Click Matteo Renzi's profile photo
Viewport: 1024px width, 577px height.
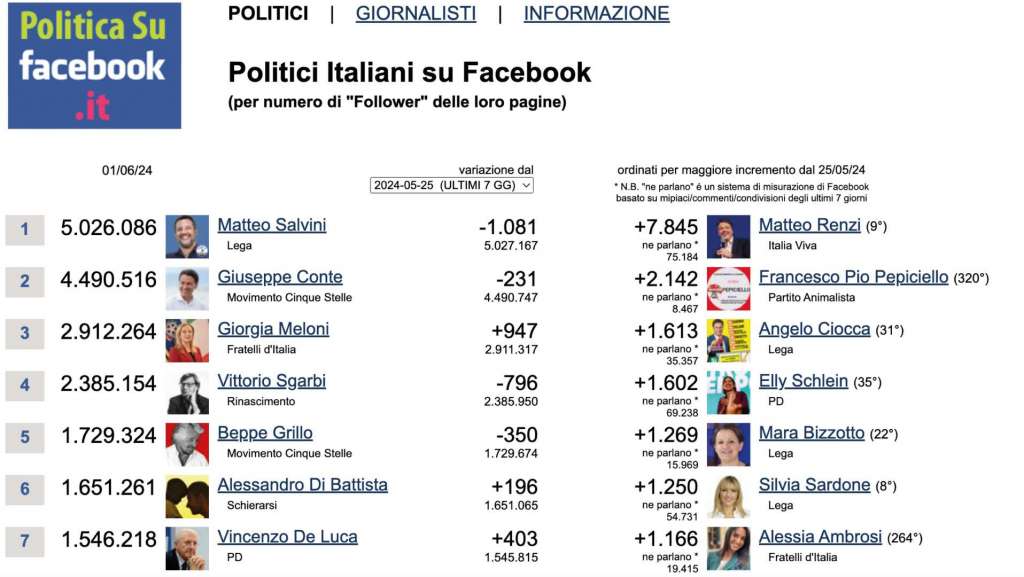pyautogui.click(x=729, y=237)
